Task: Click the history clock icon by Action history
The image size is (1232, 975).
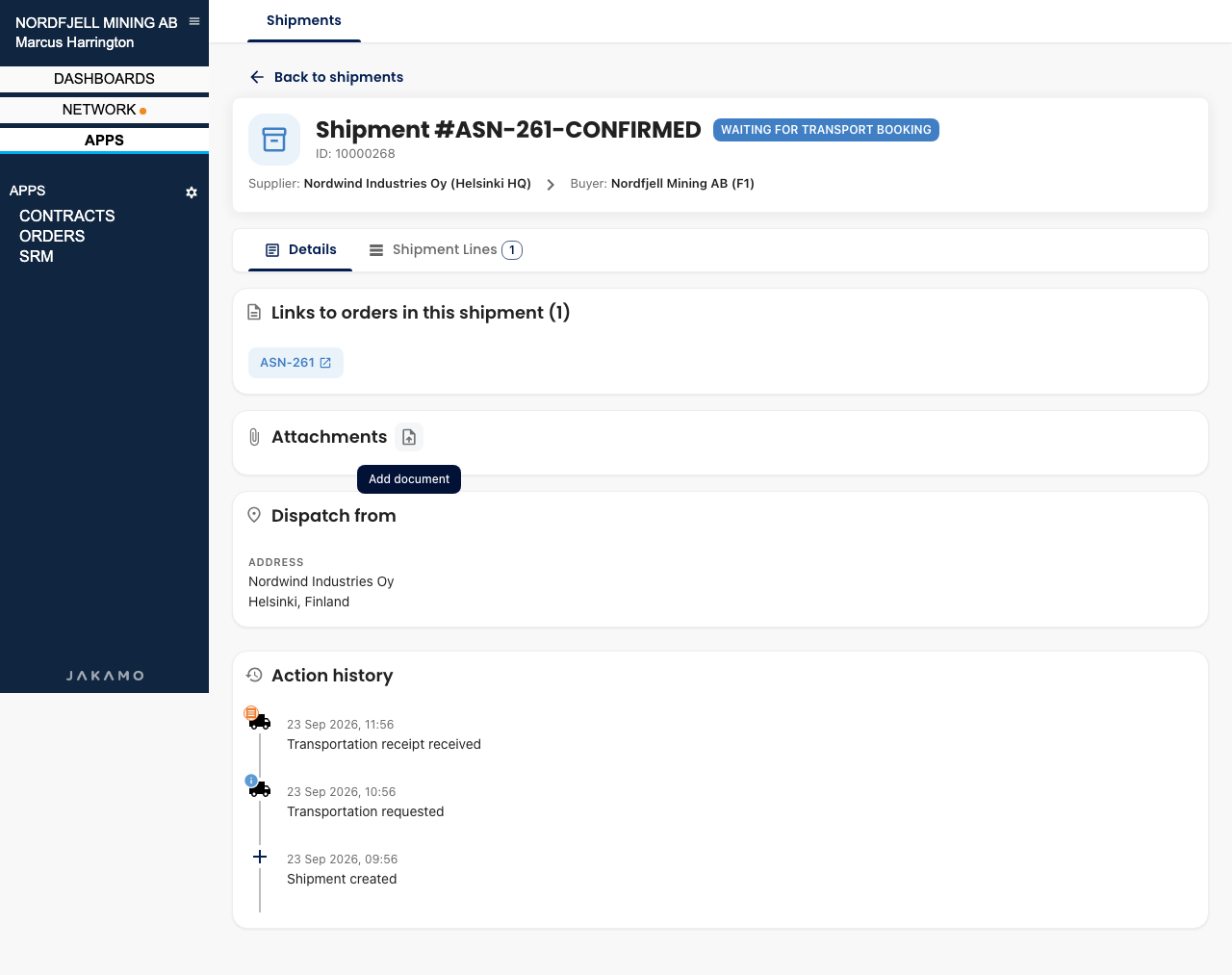Action: click(254, 675)
